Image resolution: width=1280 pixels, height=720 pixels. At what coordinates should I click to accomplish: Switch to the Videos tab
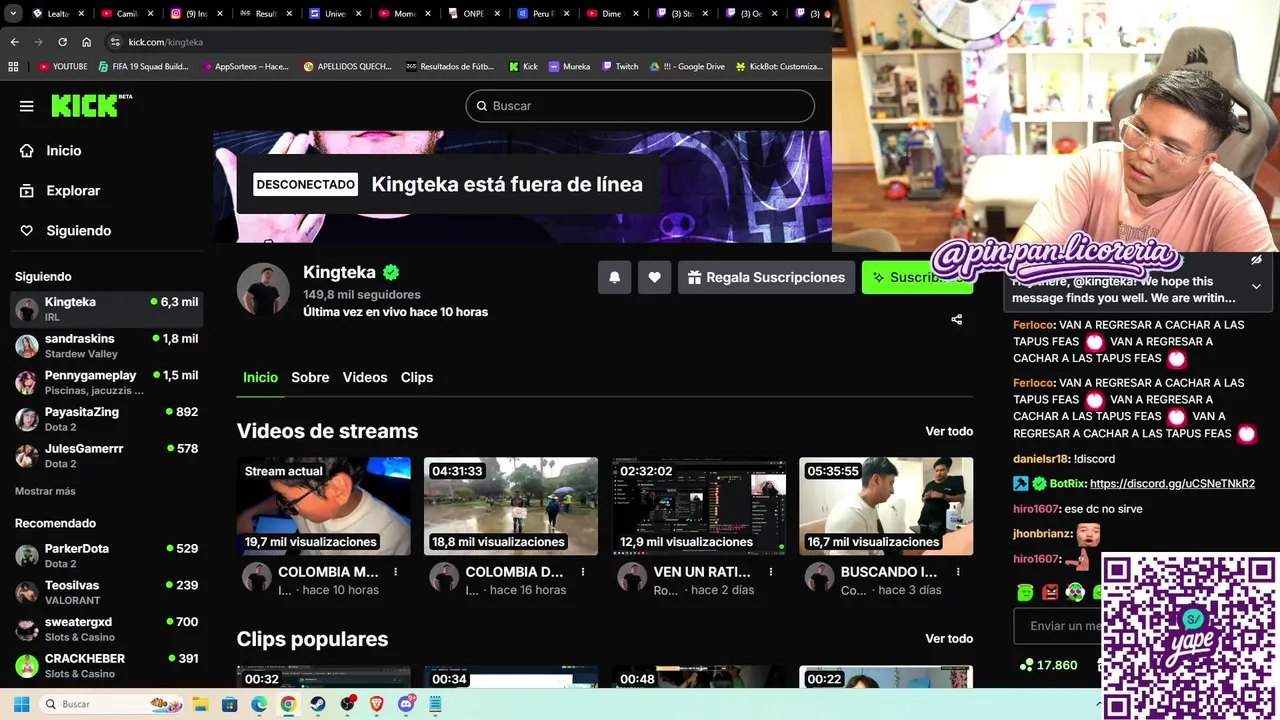pyautogui.click(x=365, y=377)
